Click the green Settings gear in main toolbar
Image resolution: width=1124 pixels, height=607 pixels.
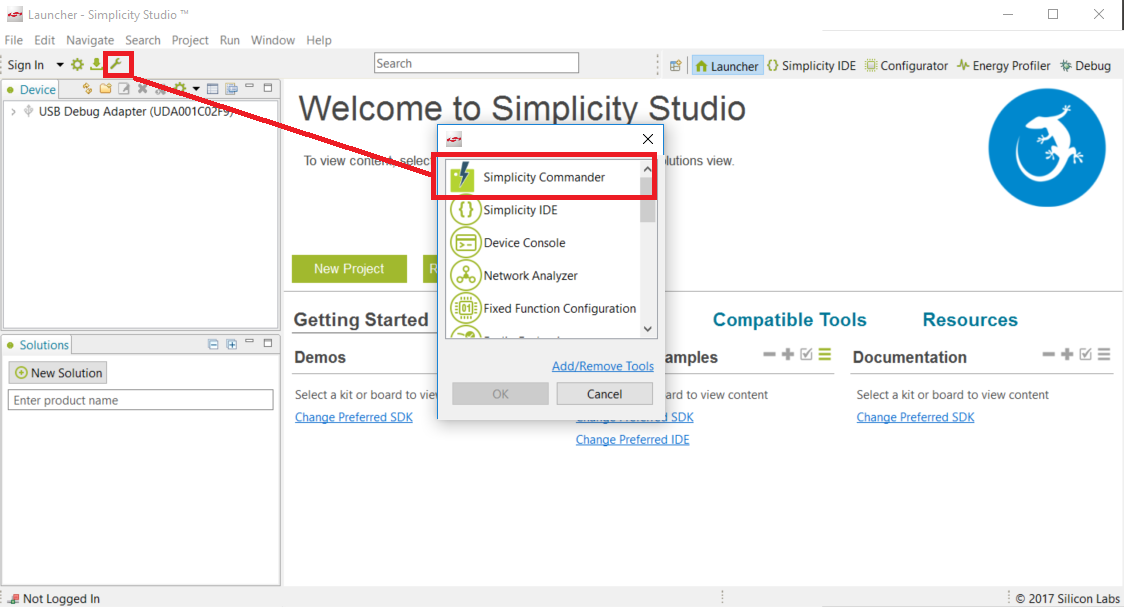[77, 65]
